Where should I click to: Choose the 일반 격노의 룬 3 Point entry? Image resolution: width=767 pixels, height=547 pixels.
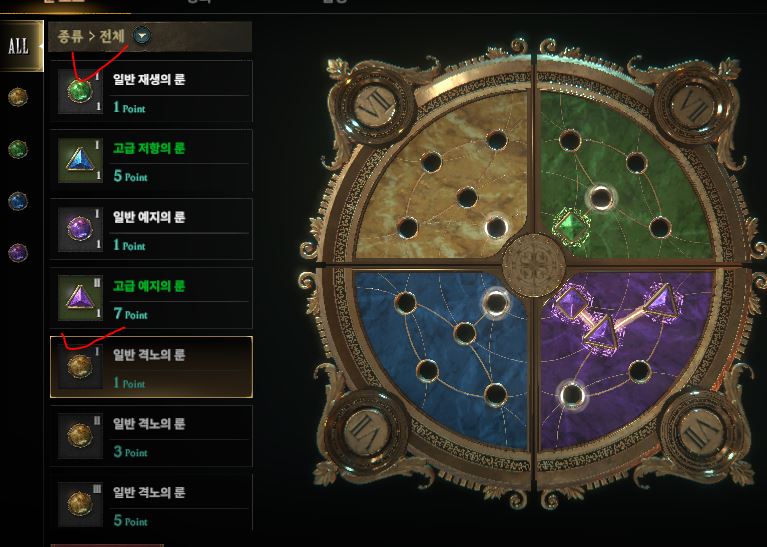coord(151,436)
